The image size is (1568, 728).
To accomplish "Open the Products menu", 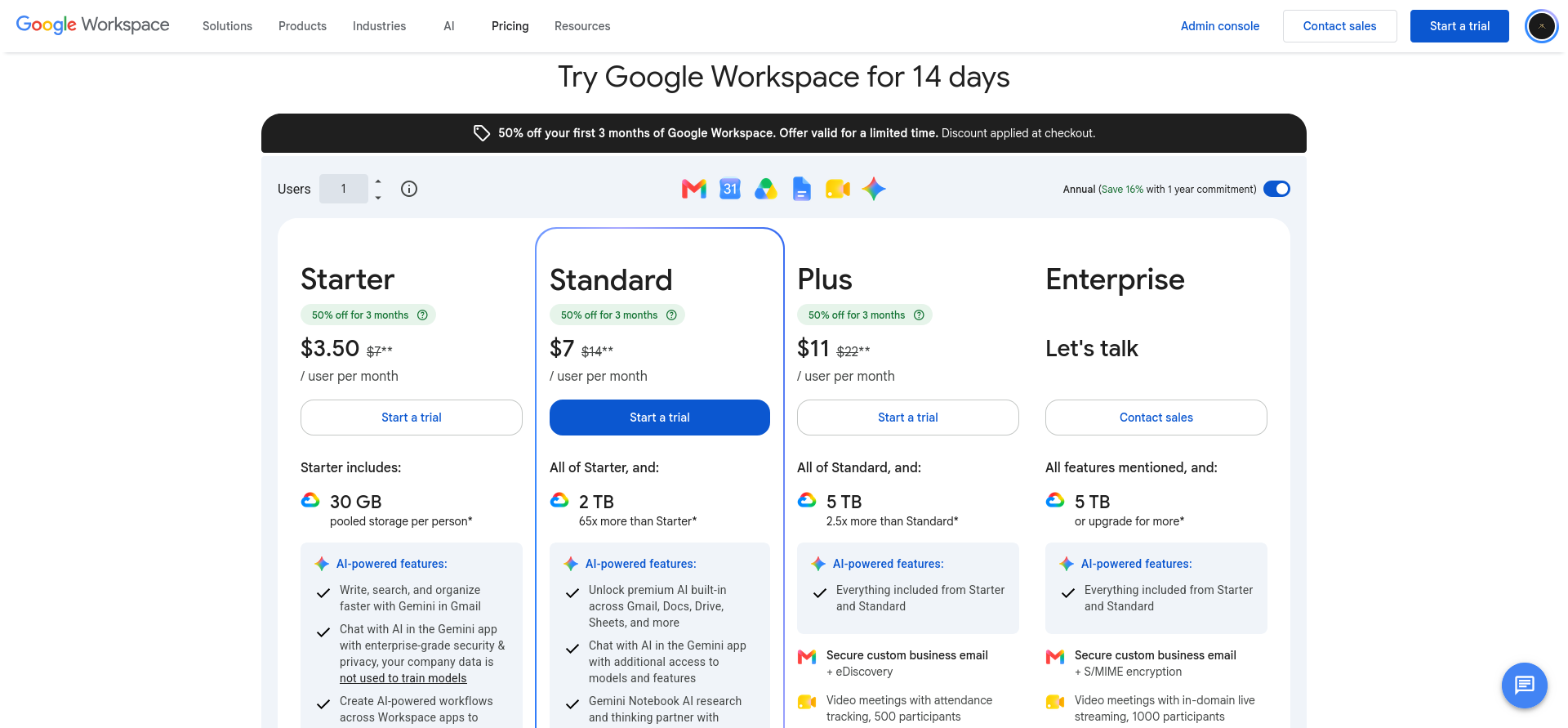I will tap(302, 26).
